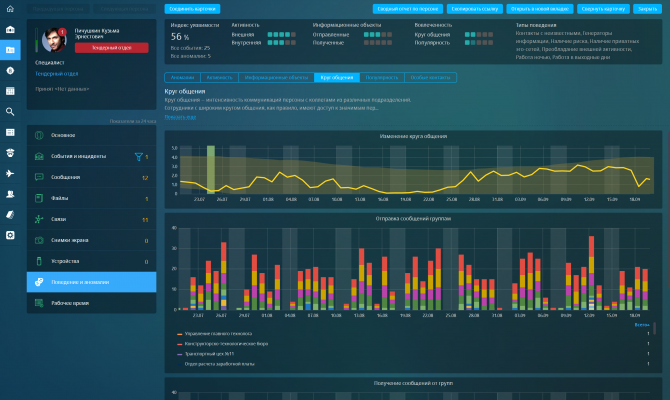
Task: Switch to the Популярность tab
Action: pos(382,77)
